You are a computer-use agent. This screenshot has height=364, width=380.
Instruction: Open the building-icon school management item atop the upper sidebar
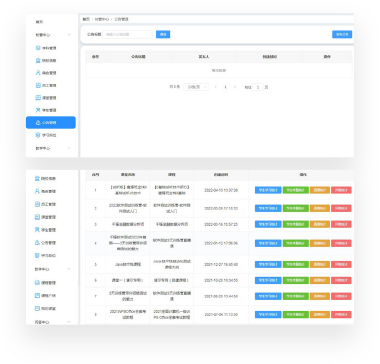[46, 48]
